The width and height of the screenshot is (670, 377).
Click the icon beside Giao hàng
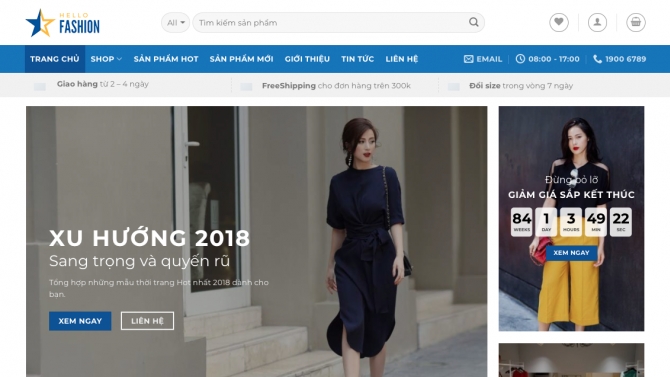coord(40,87)
